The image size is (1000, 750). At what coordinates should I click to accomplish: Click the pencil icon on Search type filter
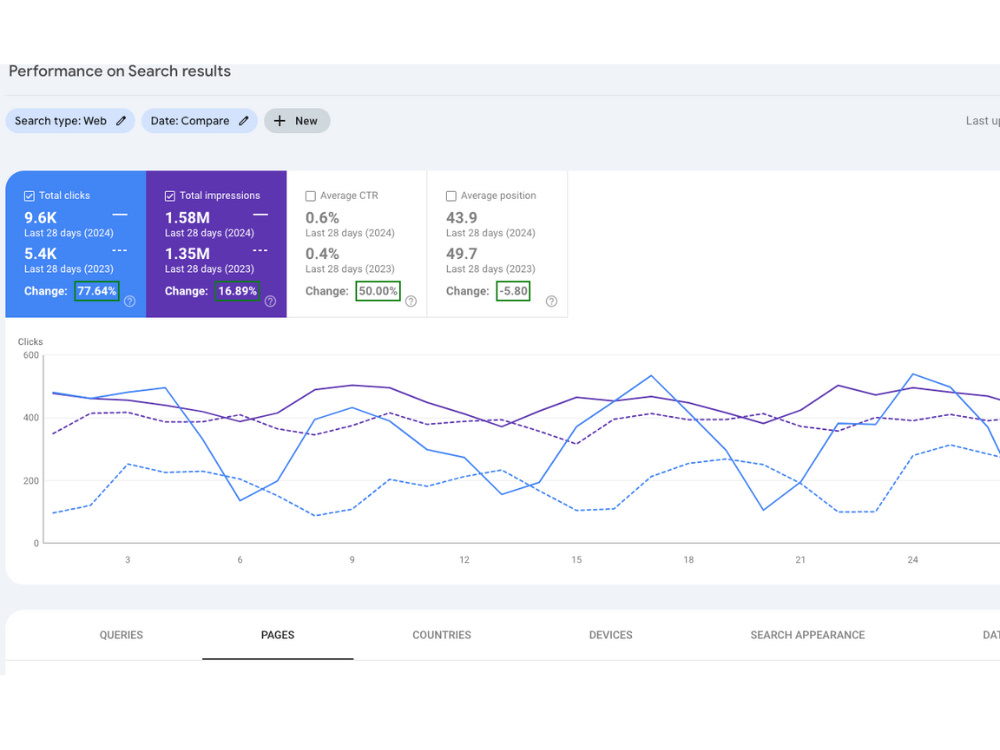[x=121, y=121]
